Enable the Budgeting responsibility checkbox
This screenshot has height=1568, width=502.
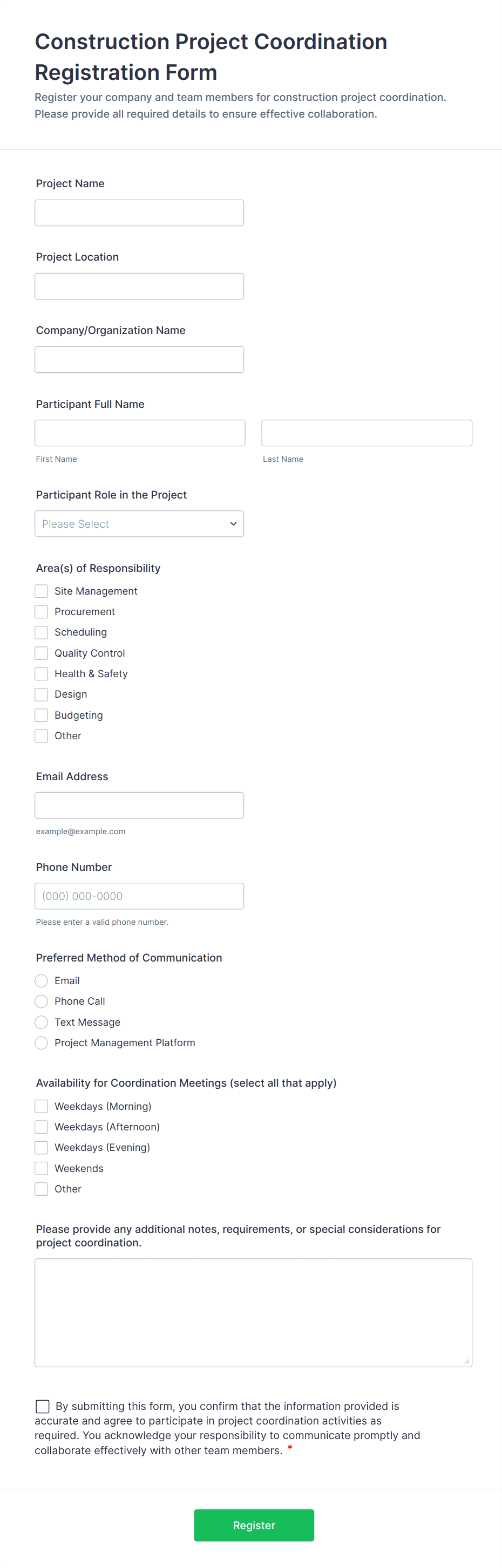[x=41, y=714]
